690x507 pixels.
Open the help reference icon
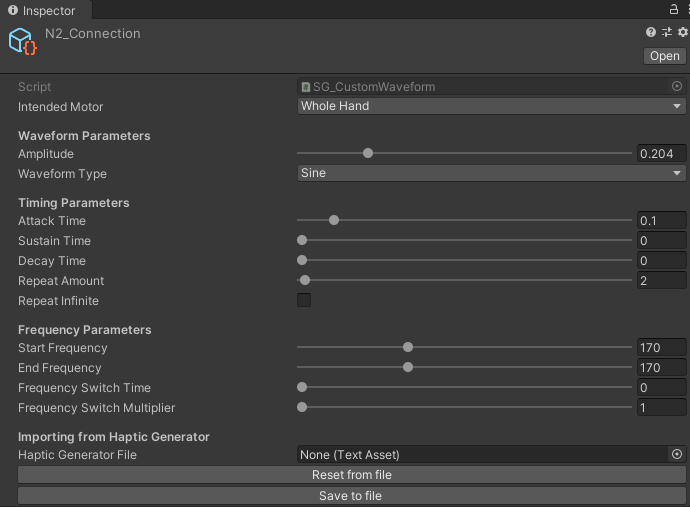(651, 33)
